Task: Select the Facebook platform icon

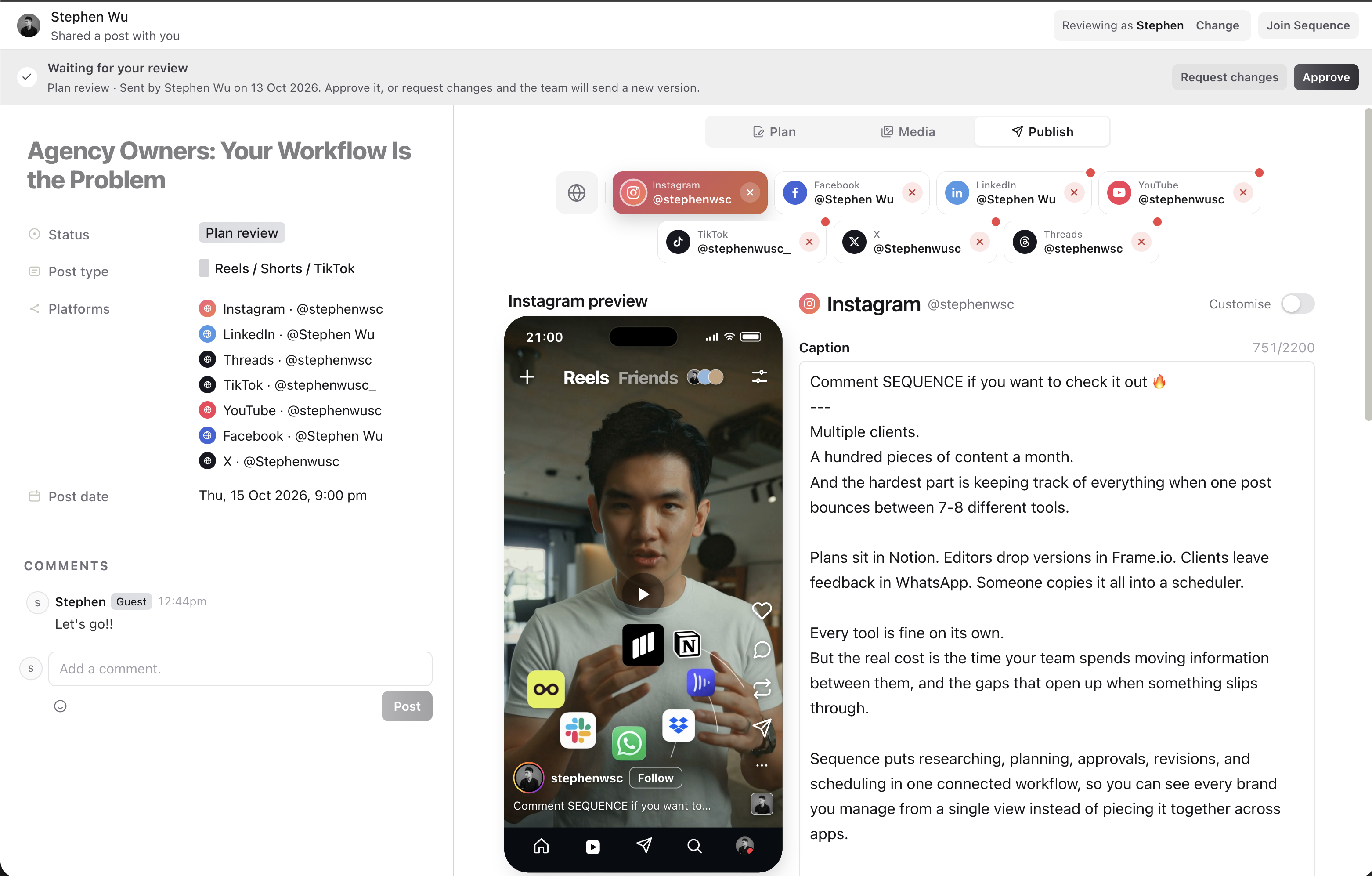Action: (x=795, y=192)
